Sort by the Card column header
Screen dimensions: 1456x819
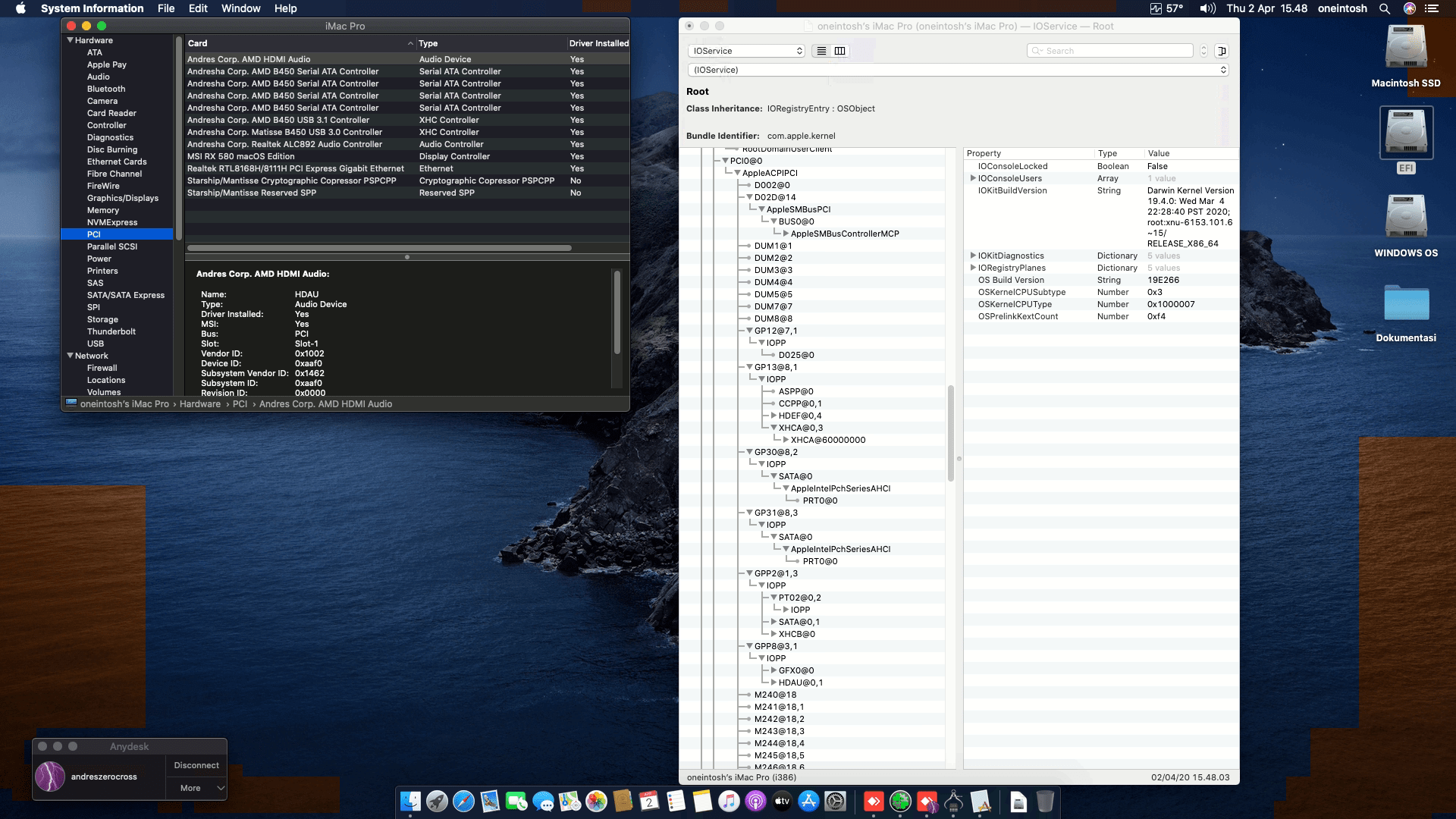(x=300, y=43)
